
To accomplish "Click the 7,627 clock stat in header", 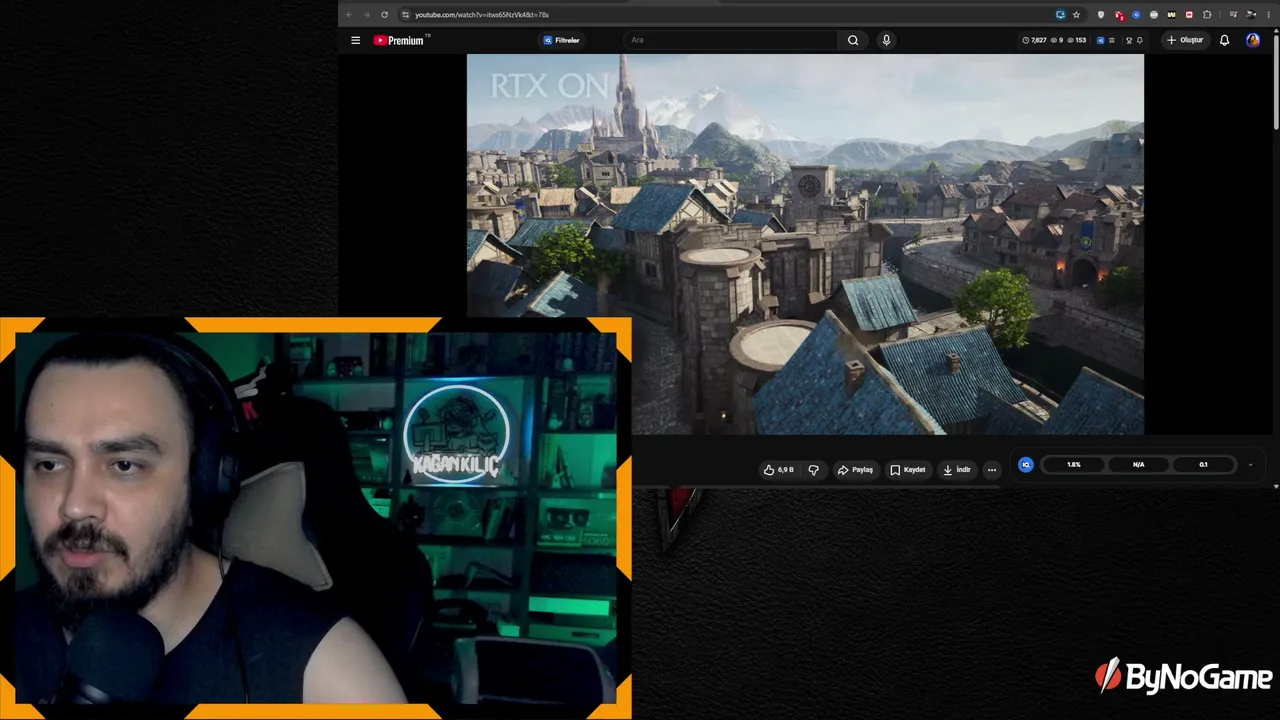I will point(1034,40).
